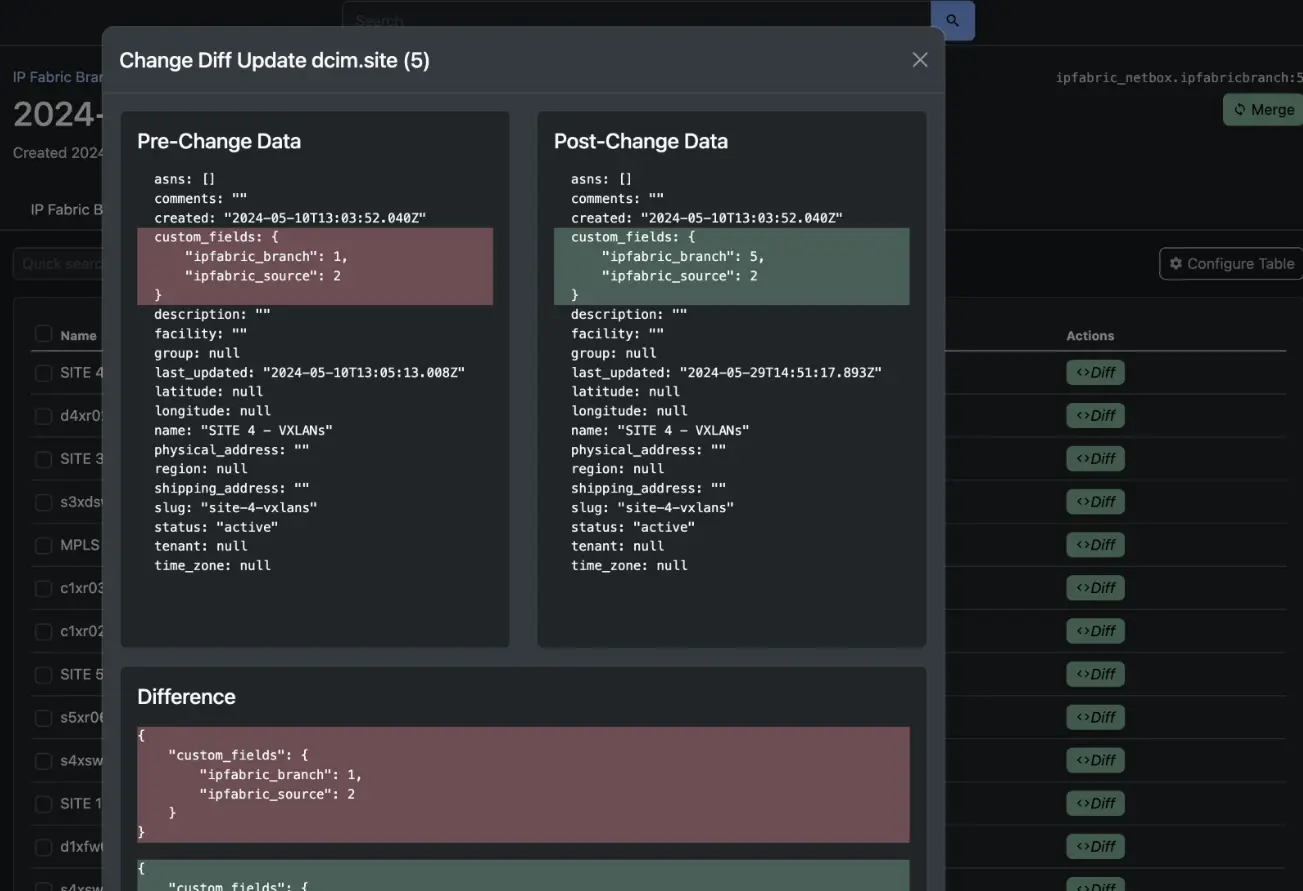Toggle the select-all checkbox beside Name header
This screenshot has height=891, width=1303.
(x=43, y=334)
